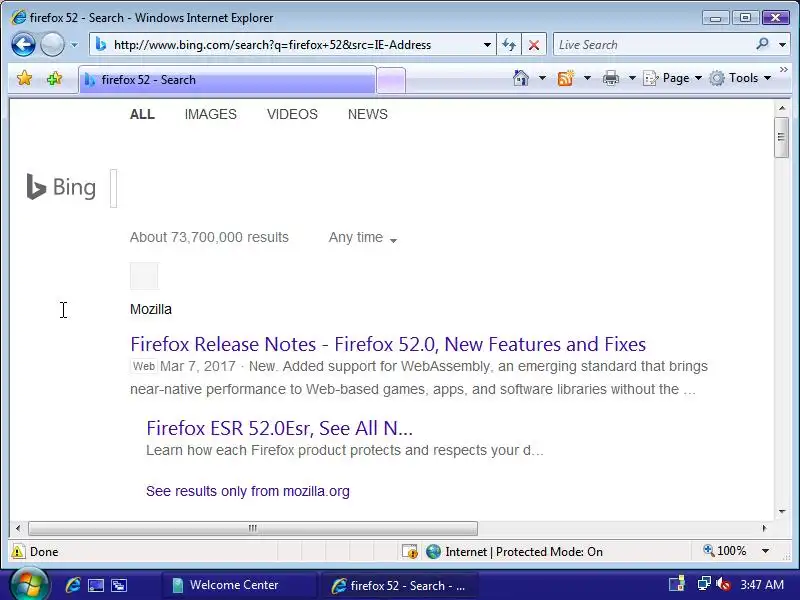The height and width of the screenshot is (600, 800).
Task: Click 'About 73,700,000 results' text
Action: click(x=209, y=237)
